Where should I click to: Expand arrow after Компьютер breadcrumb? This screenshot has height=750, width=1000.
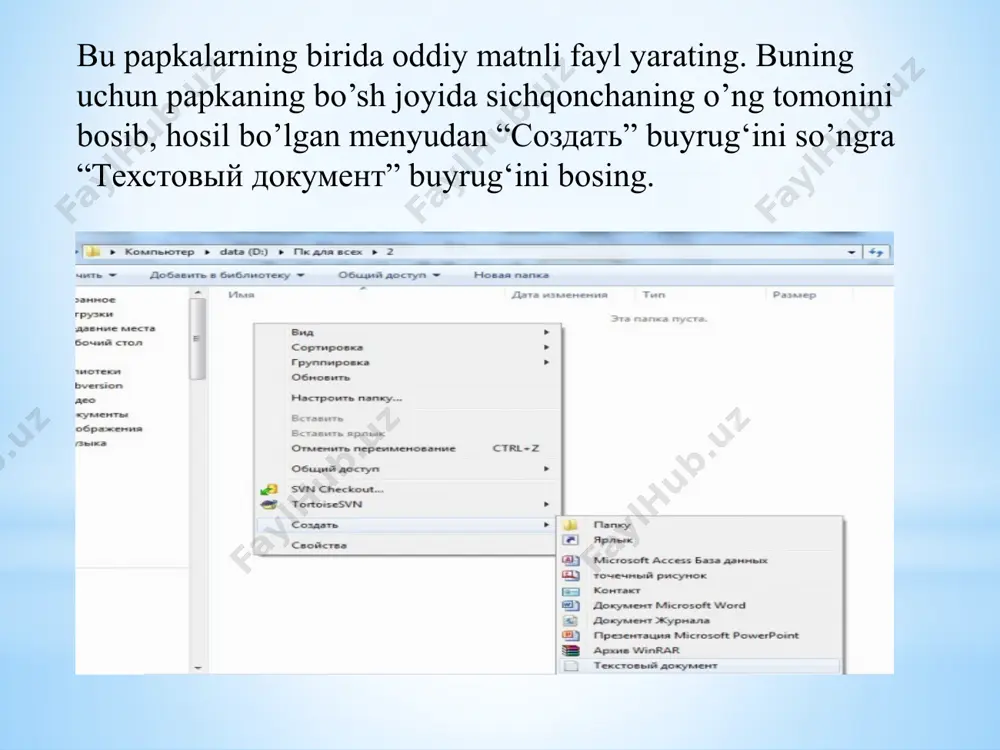(207, 252)
